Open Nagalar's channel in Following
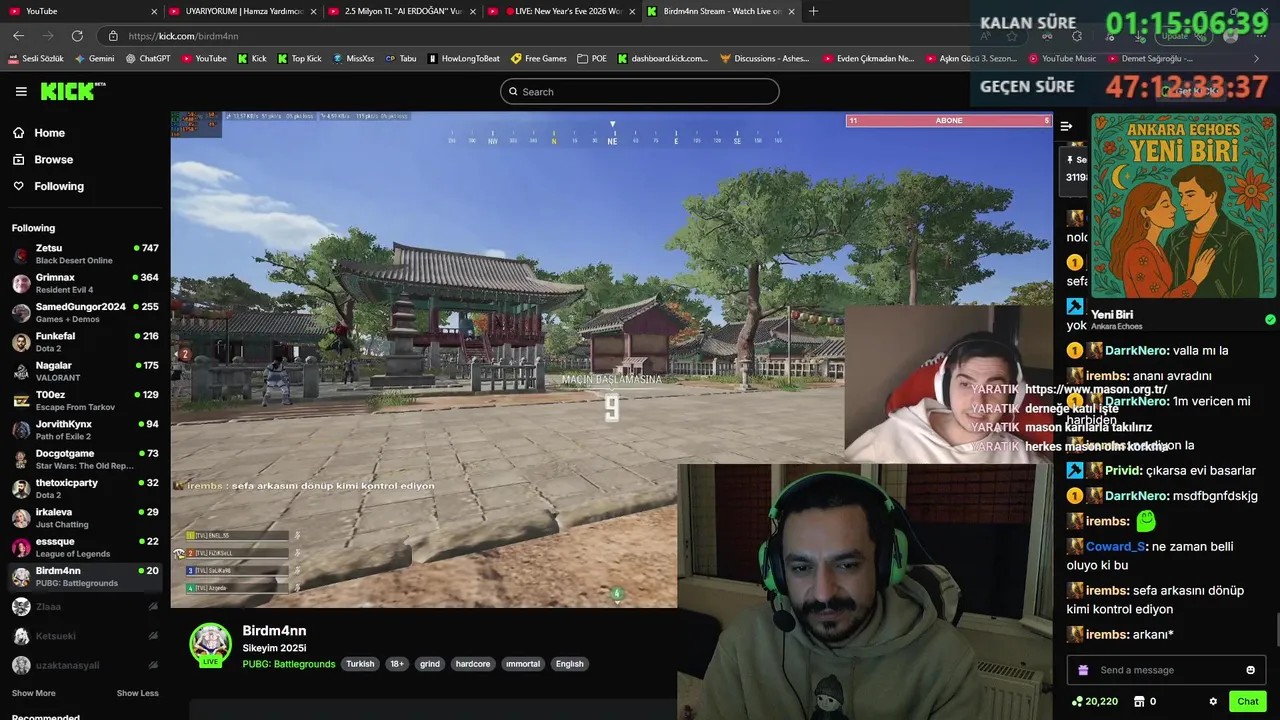Screen dimensions: 1280x720 coord(85,371)
